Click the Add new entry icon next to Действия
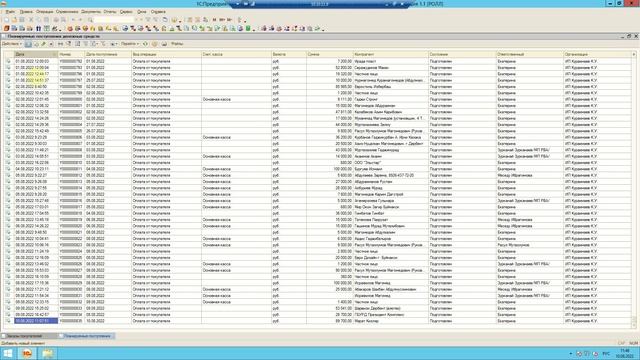640x360 pixels. (28, 44)
